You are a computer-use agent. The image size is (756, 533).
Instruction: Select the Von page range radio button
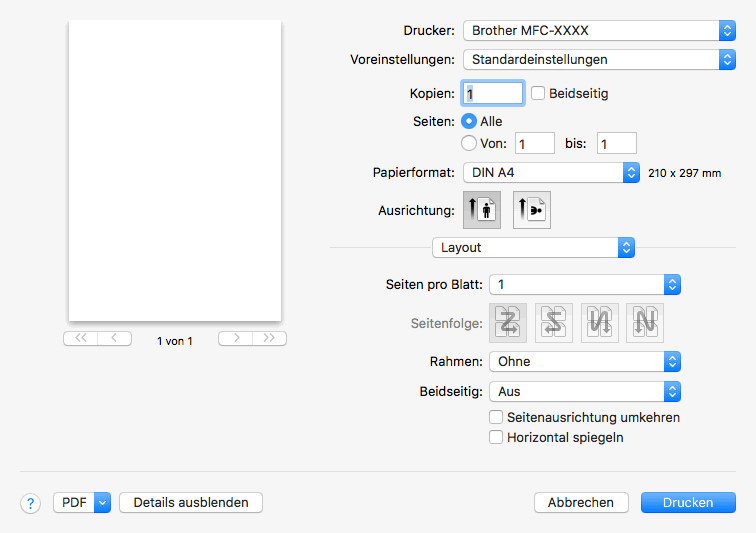pos(469,143)
